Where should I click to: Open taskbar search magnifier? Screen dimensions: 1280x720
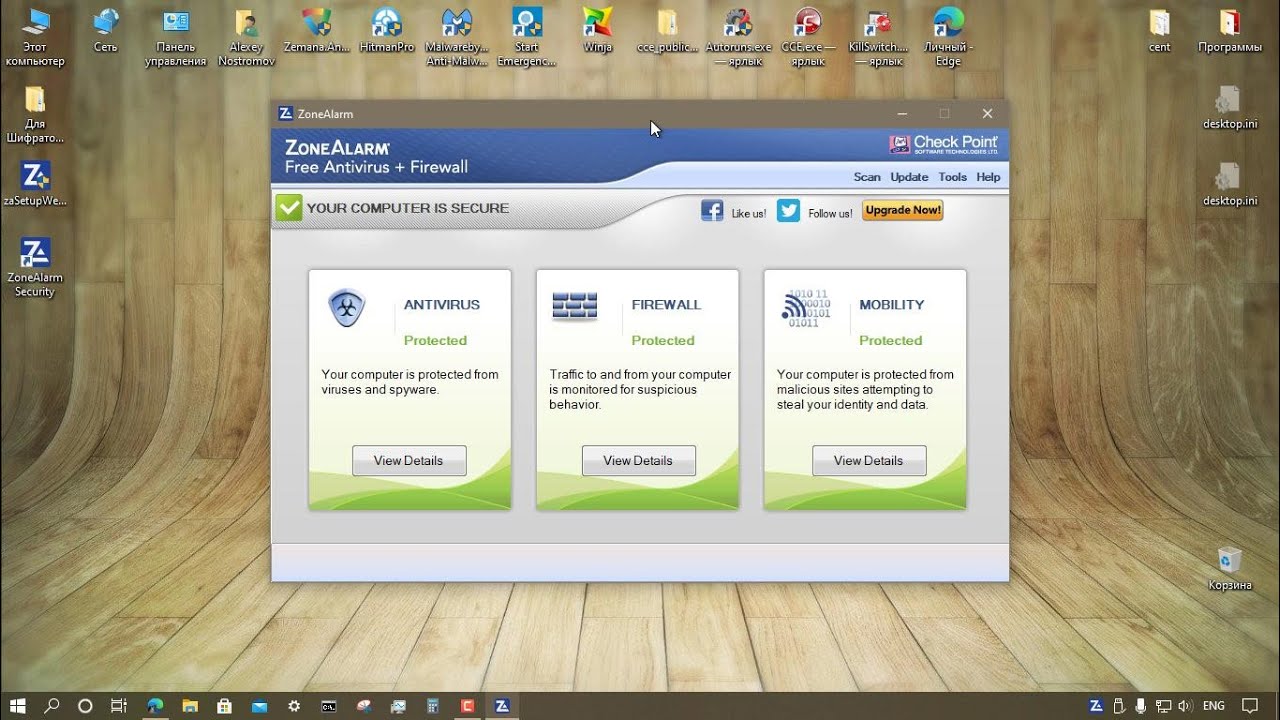[x=52, y=706]
